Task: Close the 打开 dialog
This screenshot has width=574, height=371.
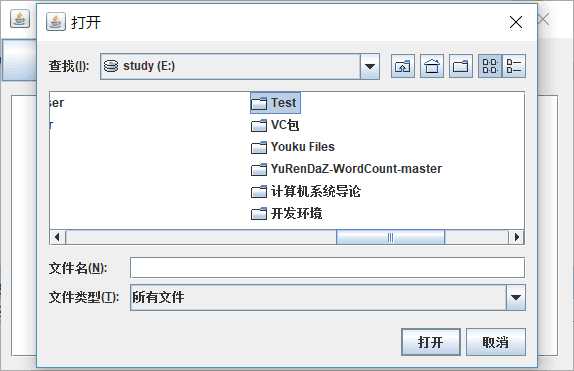Action: pyautogui.click(x=516, y=22)
